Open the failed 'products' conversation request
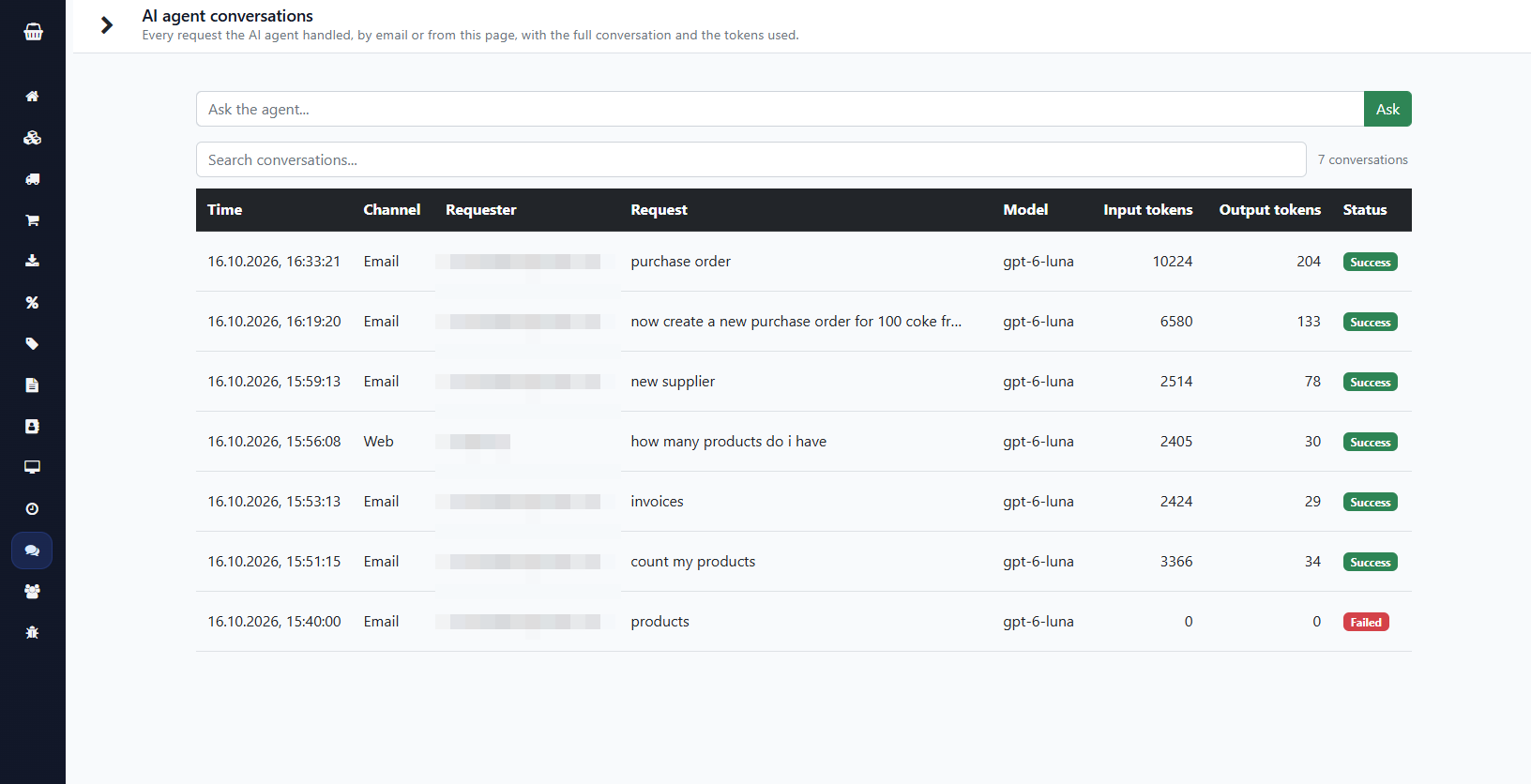Screen dimensions: 1531x784 tap(659, 622)
